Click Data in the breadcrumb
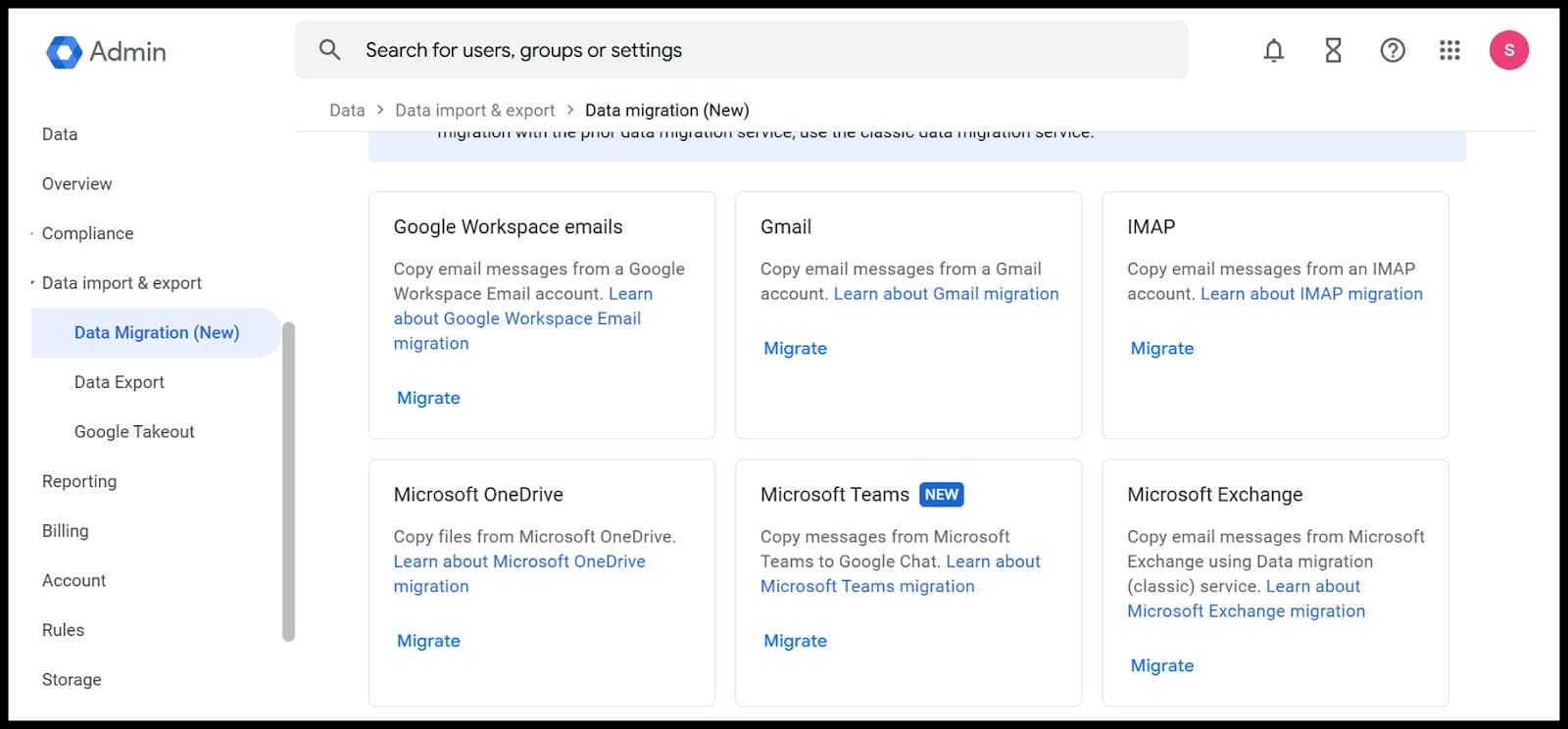 [347, 111]
